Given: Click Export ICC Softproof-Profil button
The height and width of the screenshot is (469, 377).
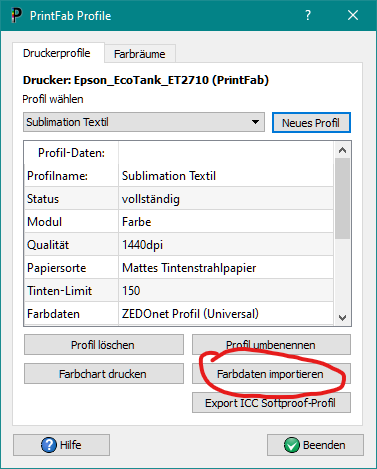Looking at the screenshot, I should pyautogui.click(x=271, y=403).
